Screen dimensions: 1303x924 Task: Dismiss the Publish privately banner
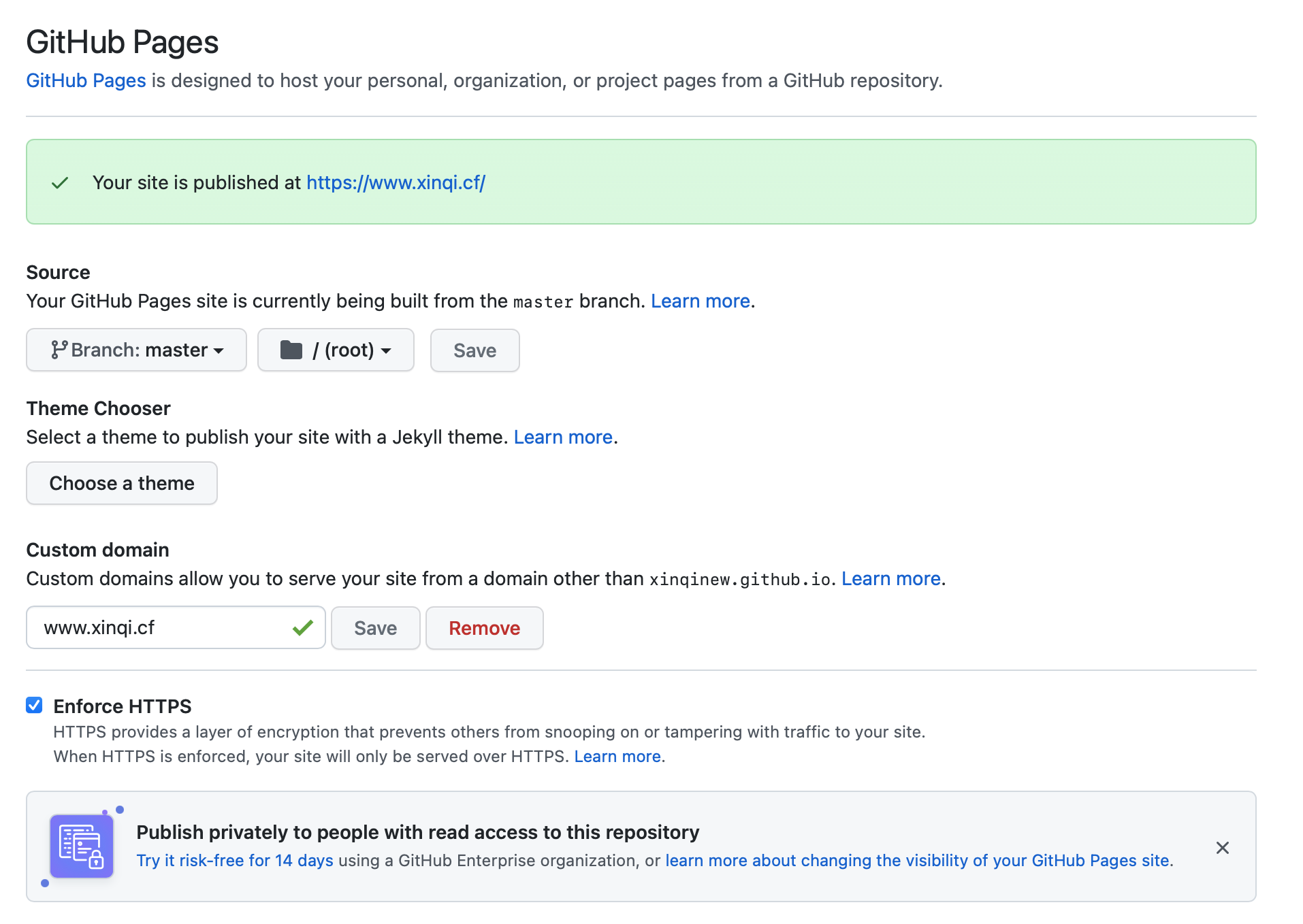[x=1222, y=848]
